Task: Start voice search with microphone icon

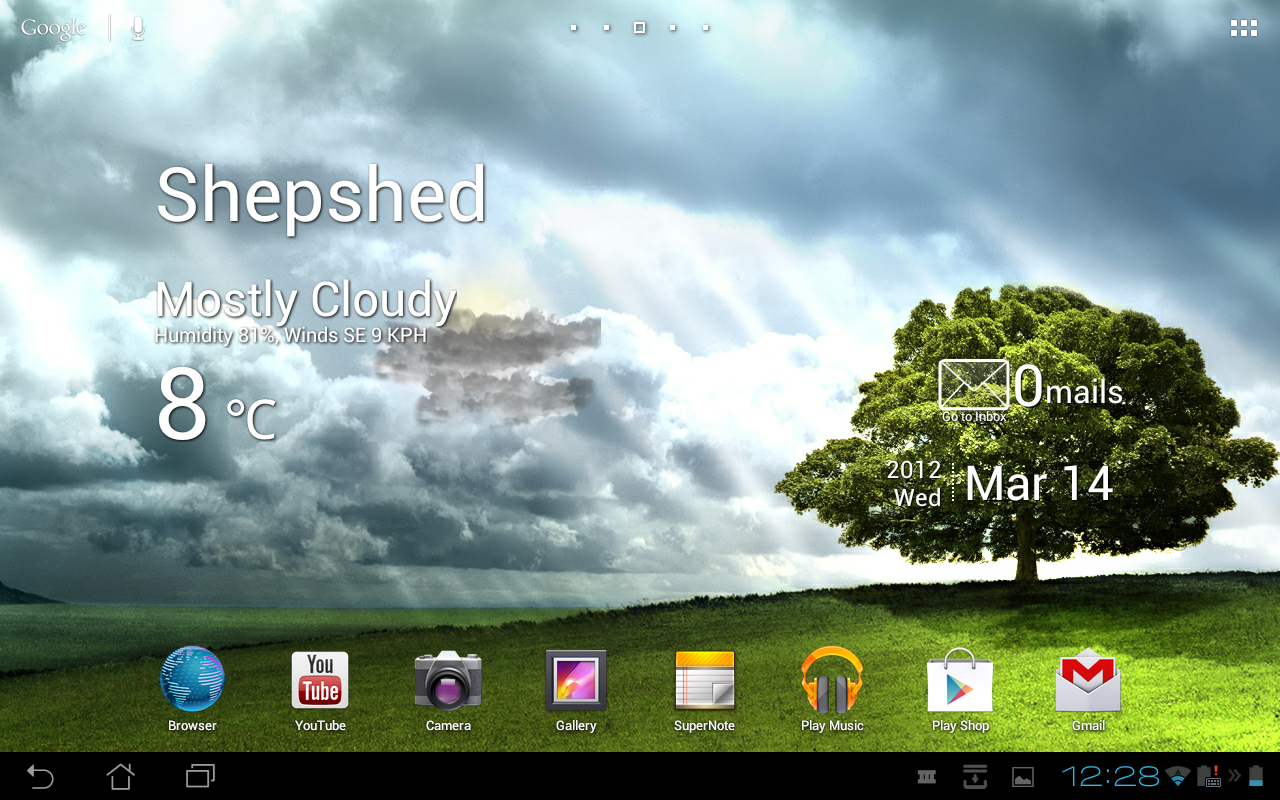Action: (138, 28)
